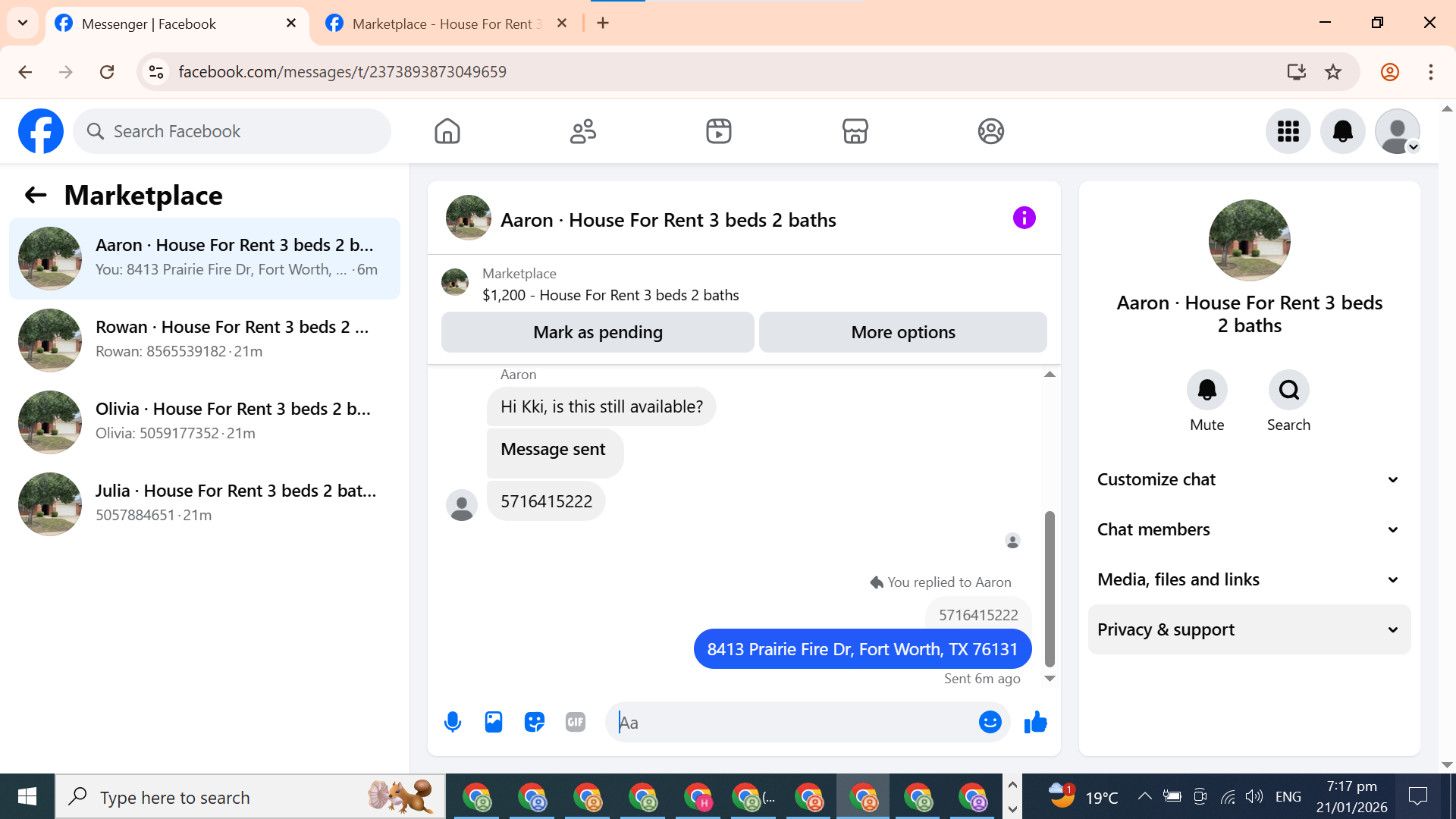Open the sticker picker icon
This screenshot has width=1456, height=819.
click(535, 722)
